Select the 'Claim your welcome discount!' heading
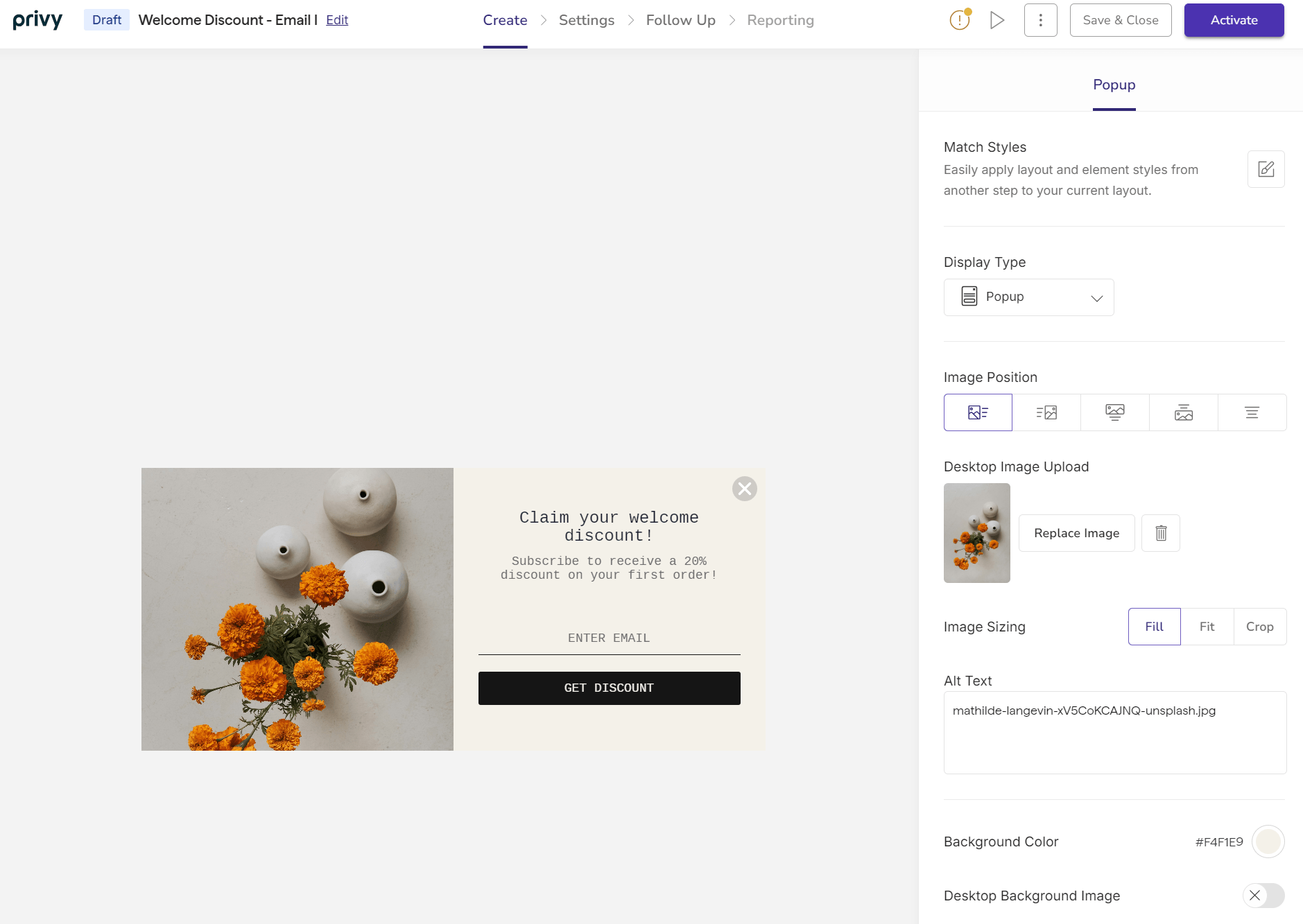Screen dimensions: 1303x924 click(x=610, y=527)
